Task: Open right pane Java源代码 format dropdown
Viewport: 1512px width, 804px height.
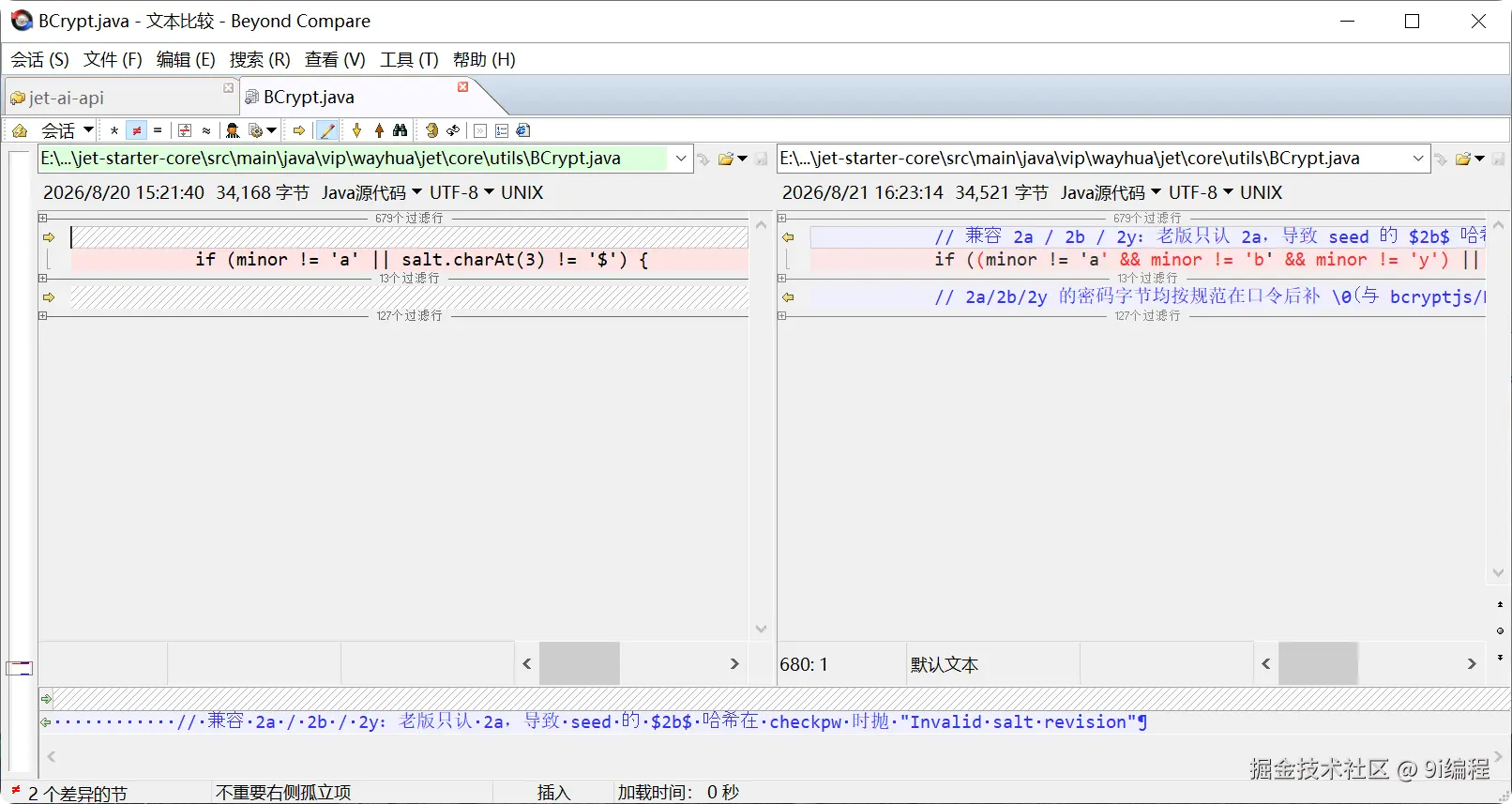Action: click(x=1111, y=192)
